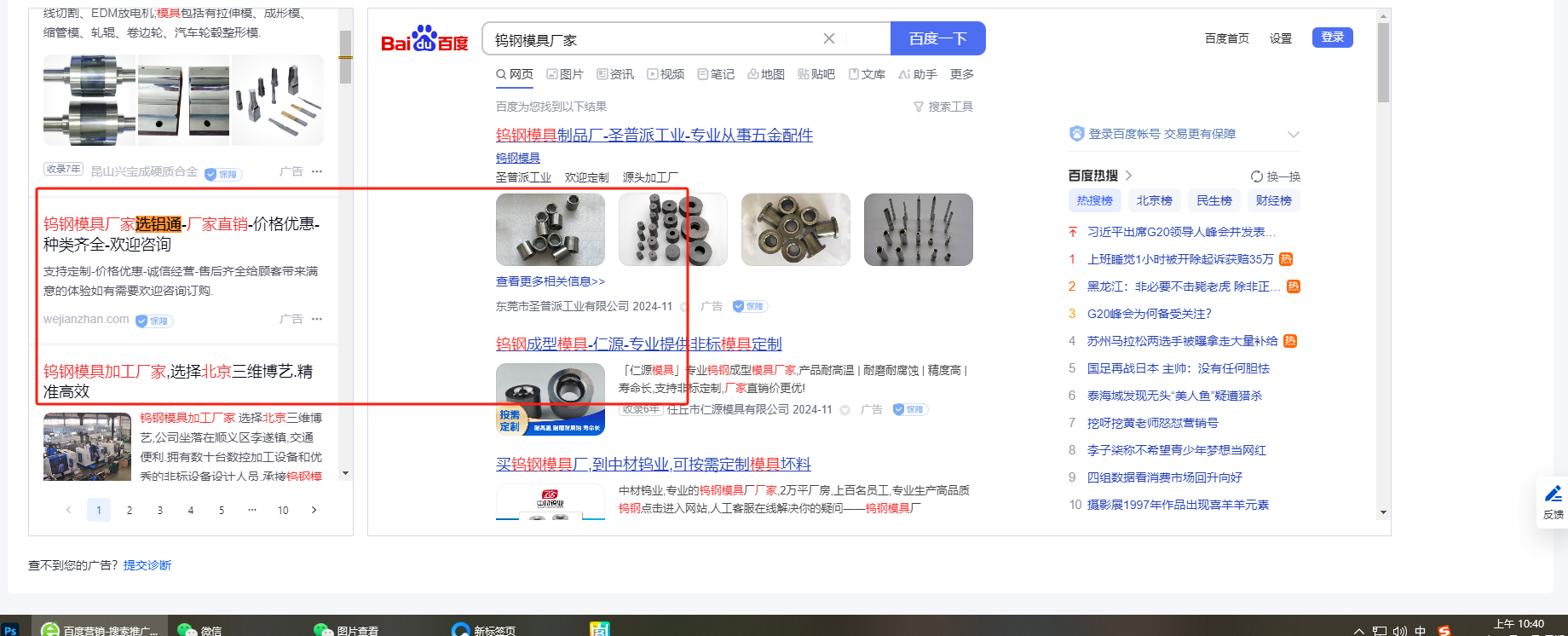Open Photoshop from the taskbar
The width and height of the screenshot is (1568, 636).
(10, 630)
